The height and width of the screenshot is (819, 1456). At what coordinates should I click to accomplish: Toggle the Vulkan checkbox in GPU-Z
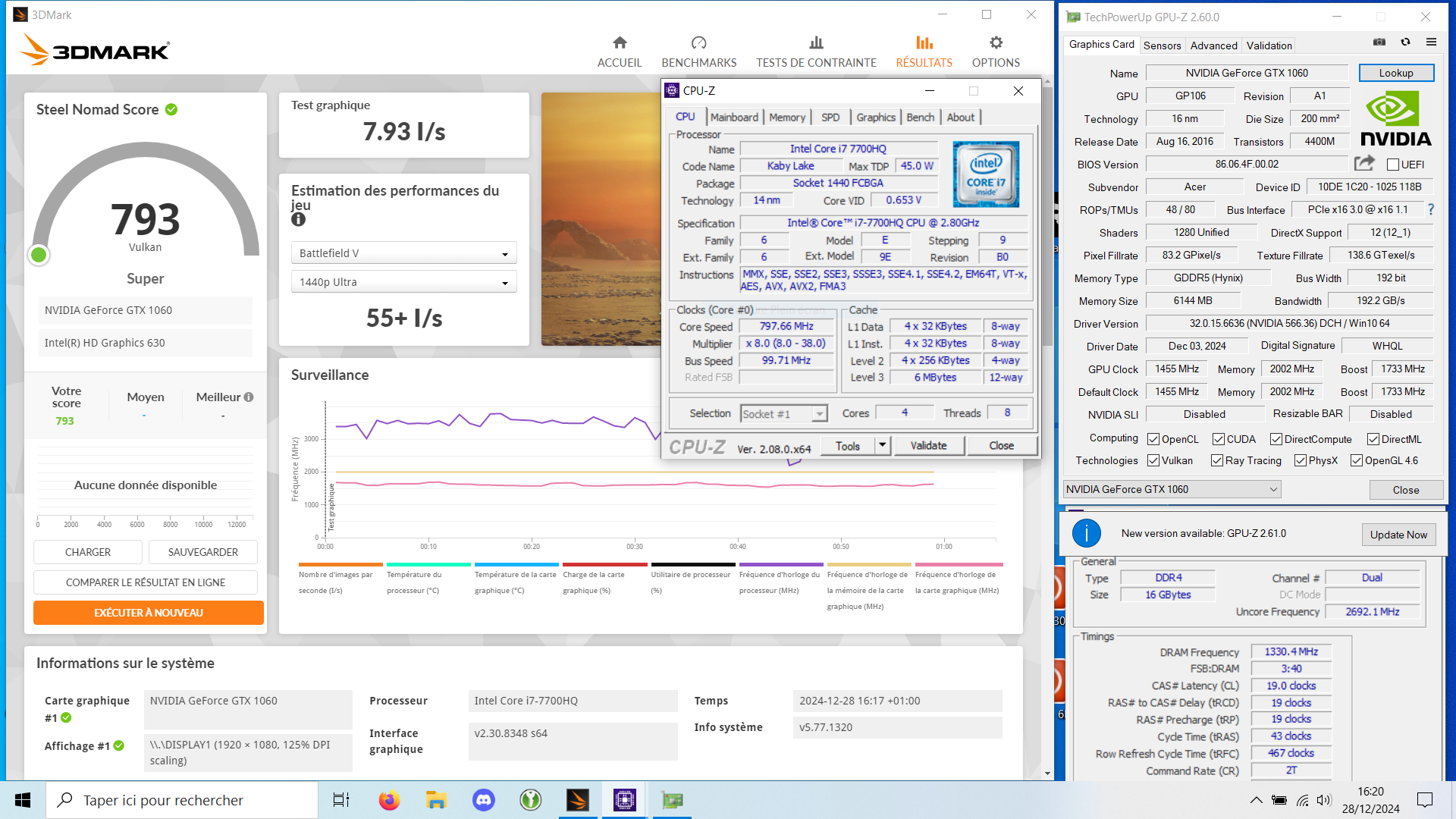point(1153,460)
